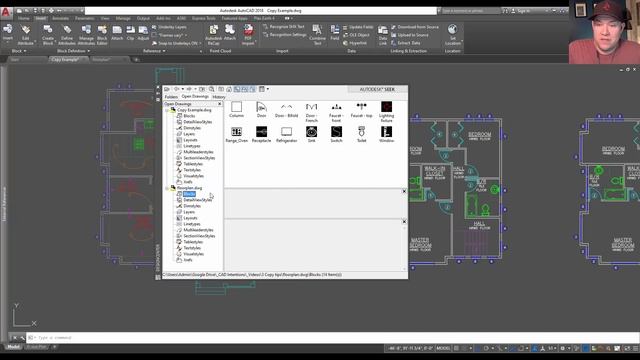The image size is (640, 360).
Task: Pick the Lighting fixture block
Action: [386, 112]
